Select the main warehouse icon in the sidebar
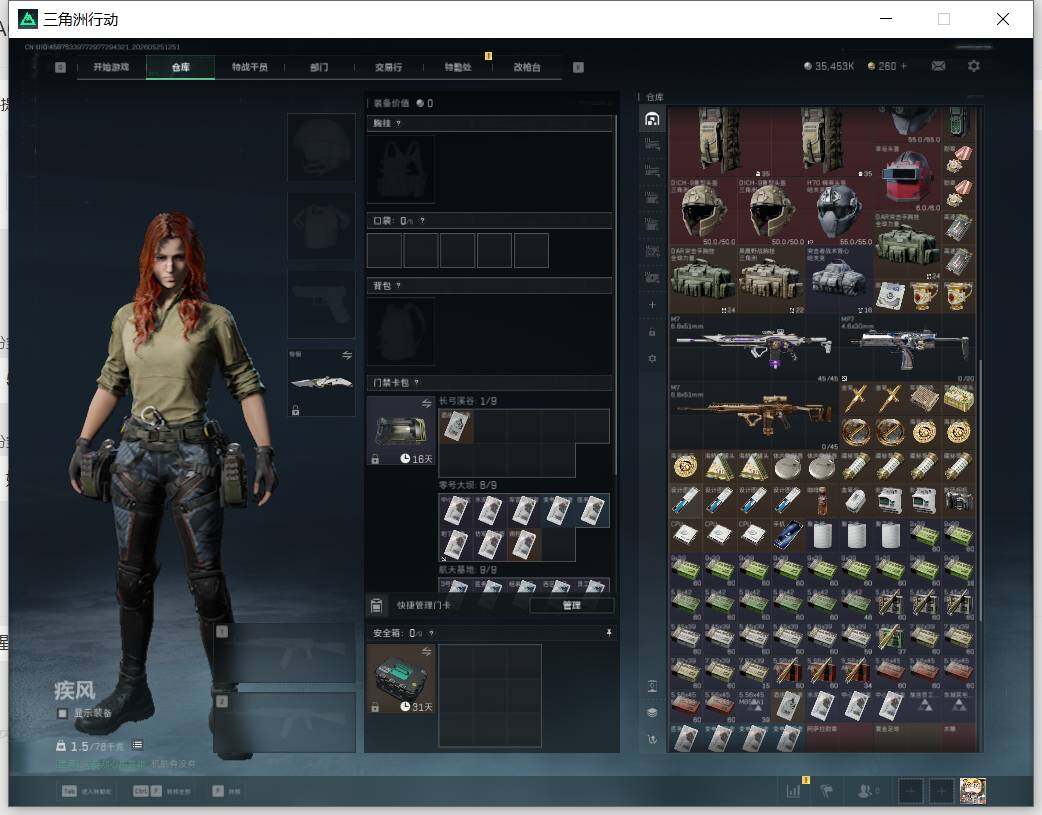The height and width of the screenshot is (815, 1042). click(652, 119)
